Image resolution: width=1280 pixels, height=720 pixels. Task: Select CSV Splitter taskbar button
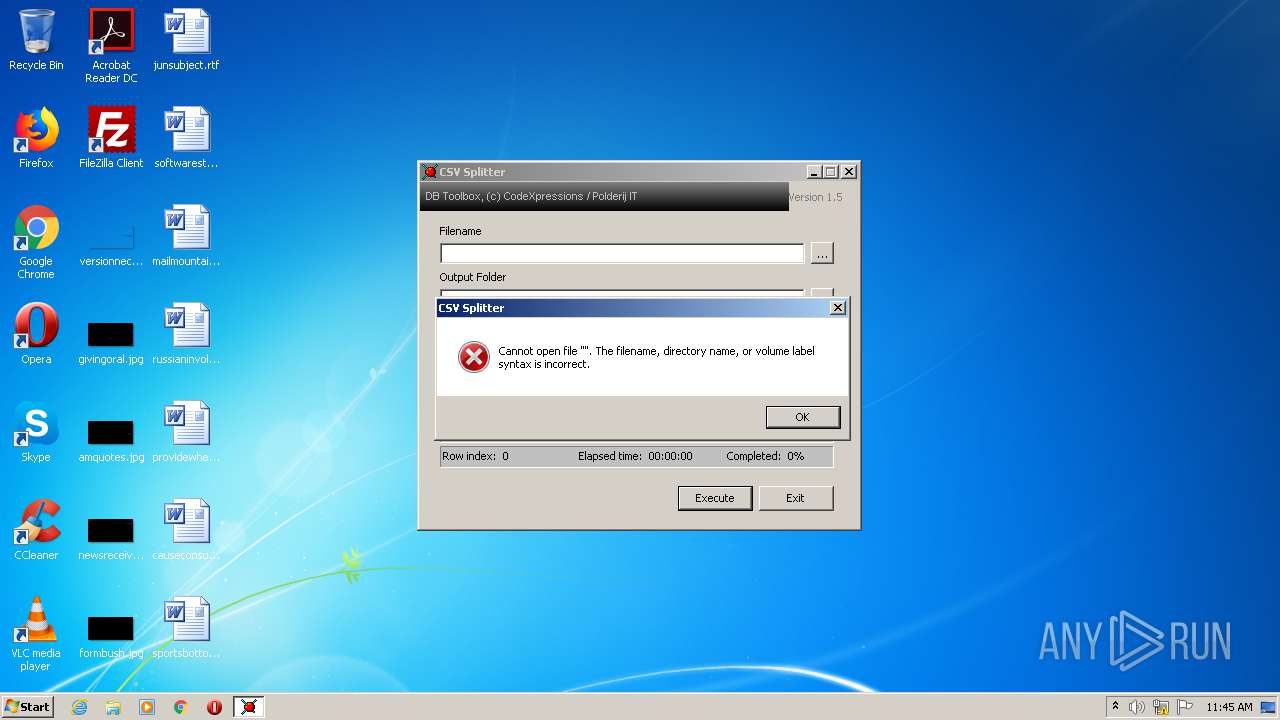pyautogui.click(x=249, y=707)
